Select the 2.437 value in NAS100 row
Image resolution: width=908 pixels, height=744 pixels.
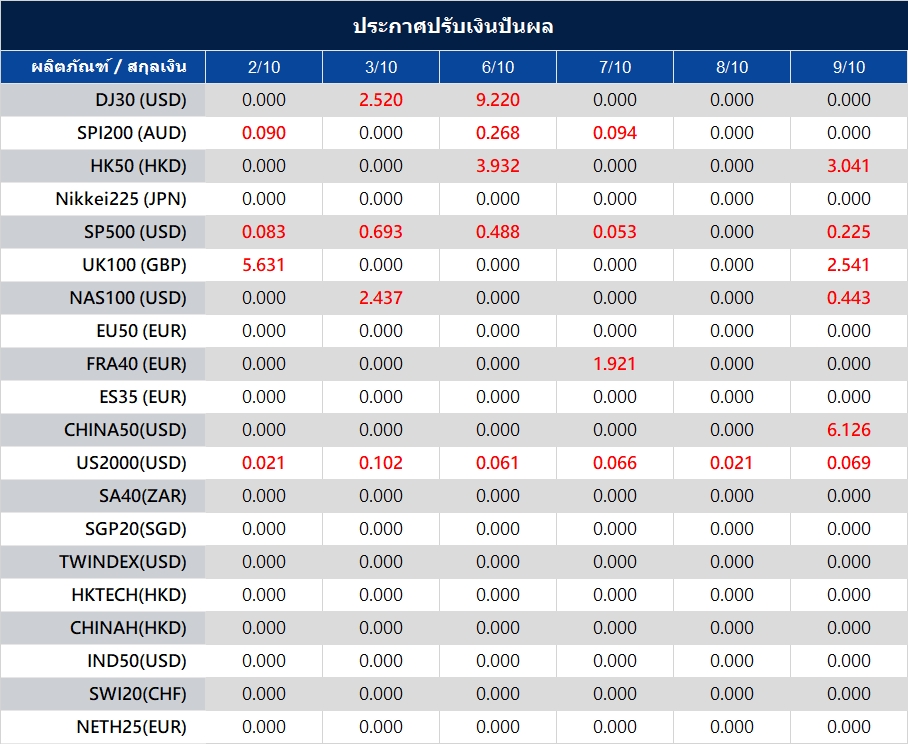pyautogui.click(x=381, y=298)
